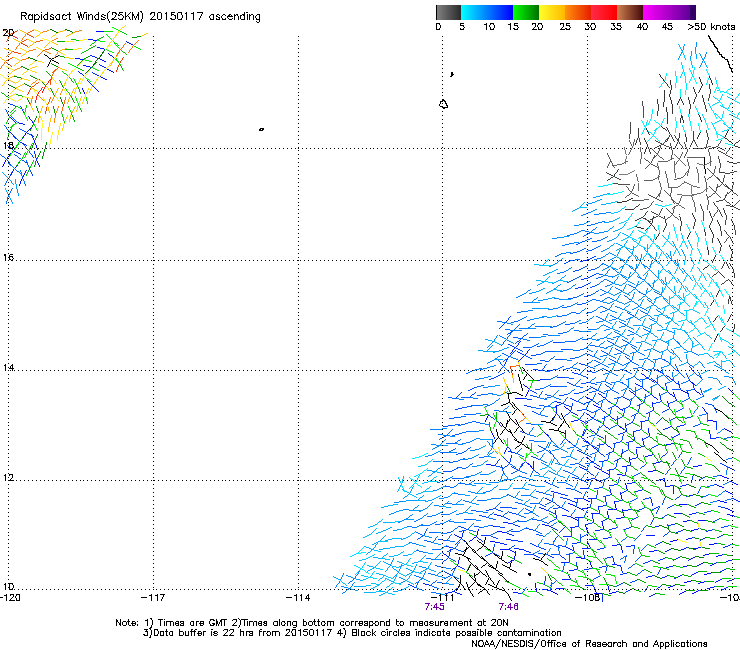Click the red 30-35 knots legend swatch
The image size is (740, 650).
(x=604, y=12)
